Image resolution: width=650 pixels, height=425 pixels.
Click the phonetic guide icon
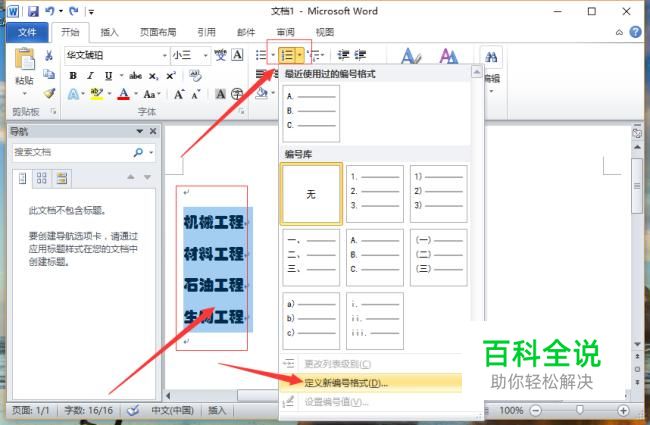[220, 55]
